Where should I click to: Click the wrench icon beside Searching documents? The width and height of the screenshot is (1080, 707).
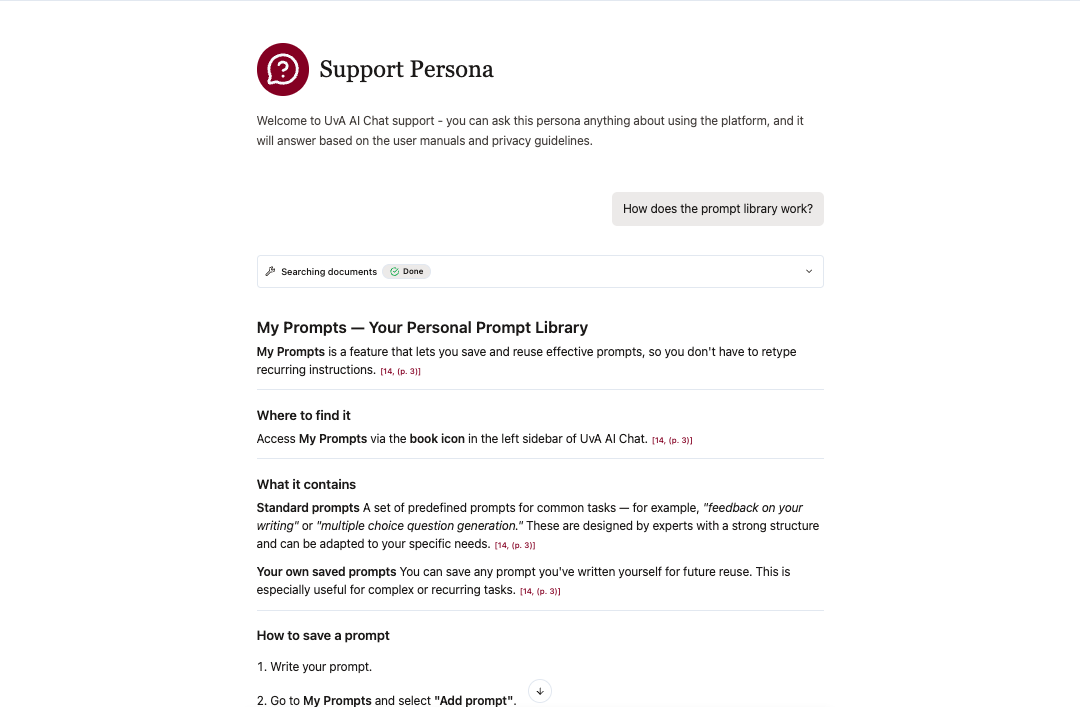tap(271, 271)
